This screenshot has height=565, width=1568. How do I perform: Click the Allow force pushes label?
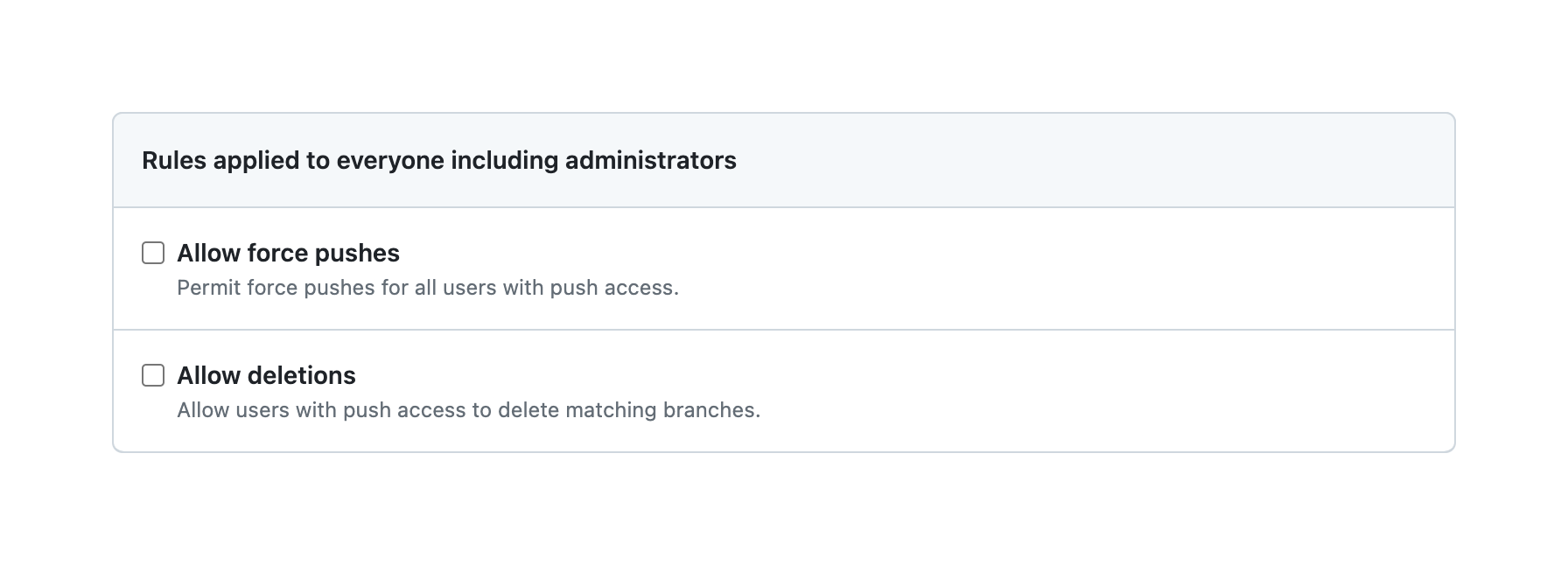288,253
